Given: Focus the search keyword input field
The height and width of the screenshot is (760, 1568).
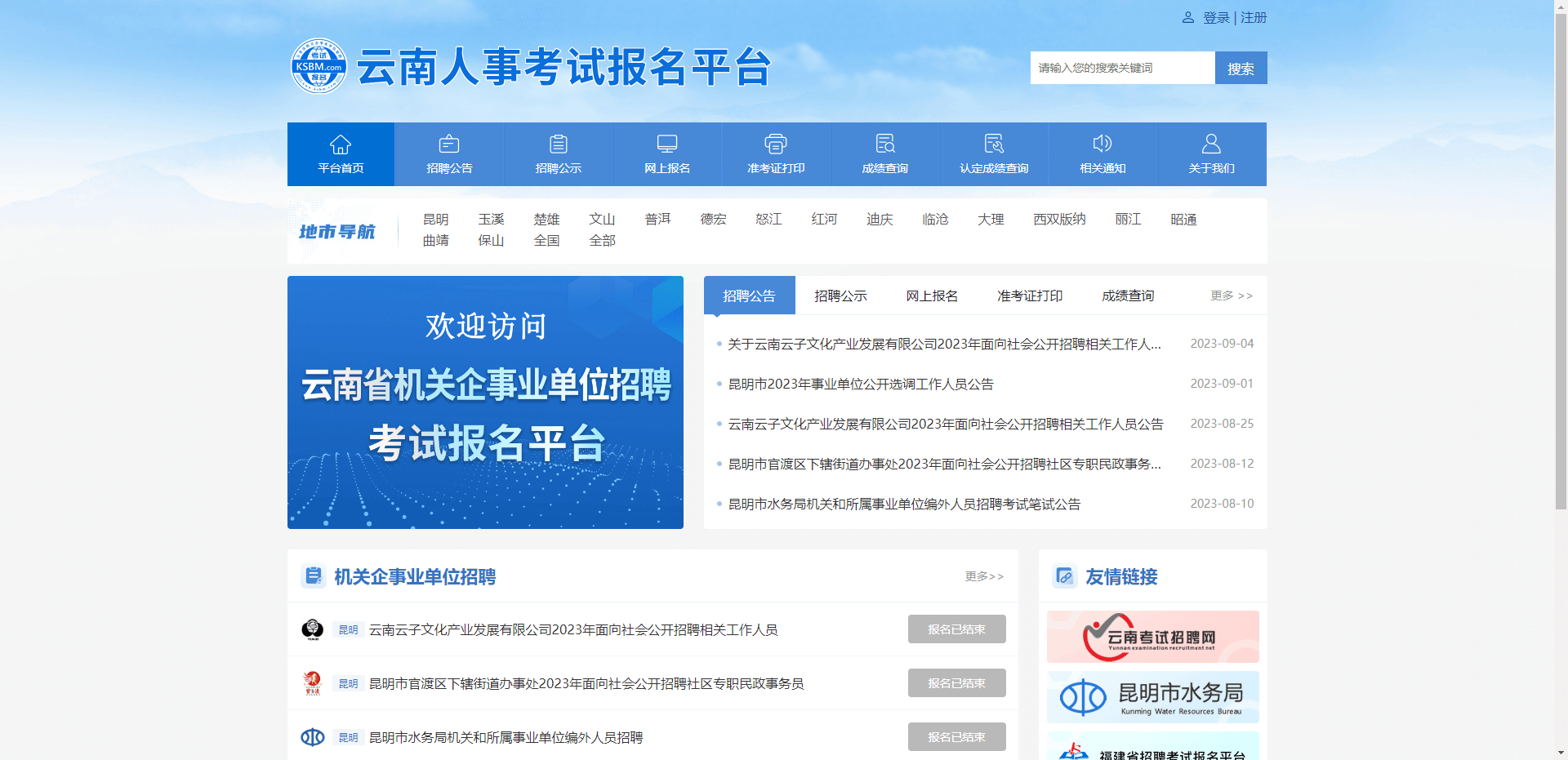Looking at the screenshot, I should (x=1122, y=68).
